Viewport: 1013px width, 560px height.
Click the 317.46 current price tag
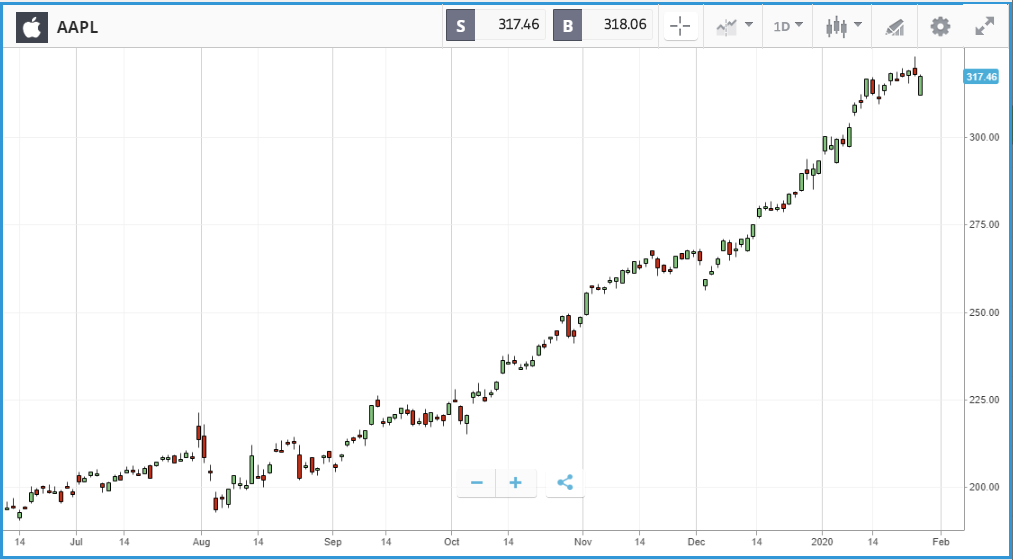[x=981, y=77]
